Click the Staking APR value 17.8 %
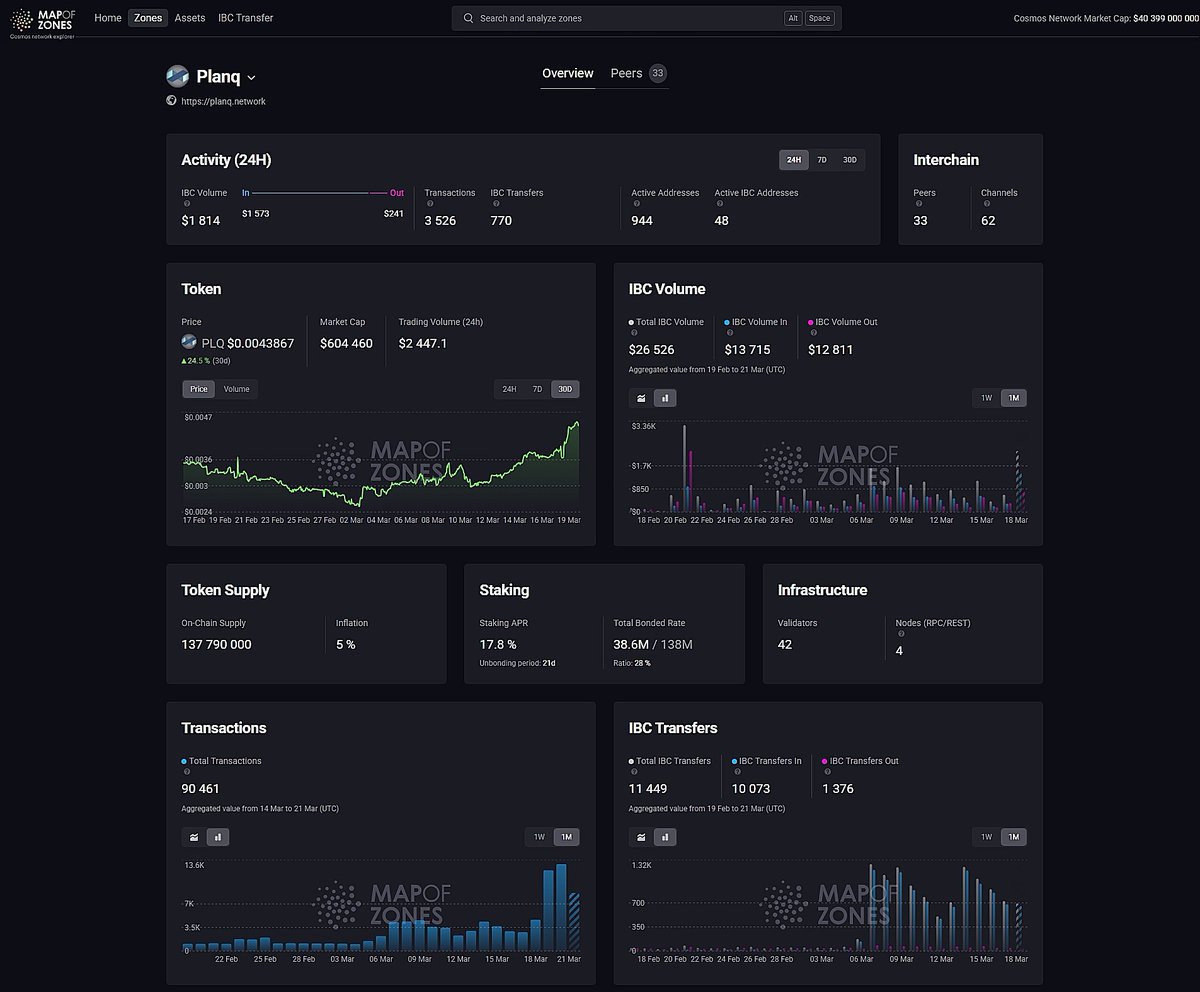 [498, 644]
